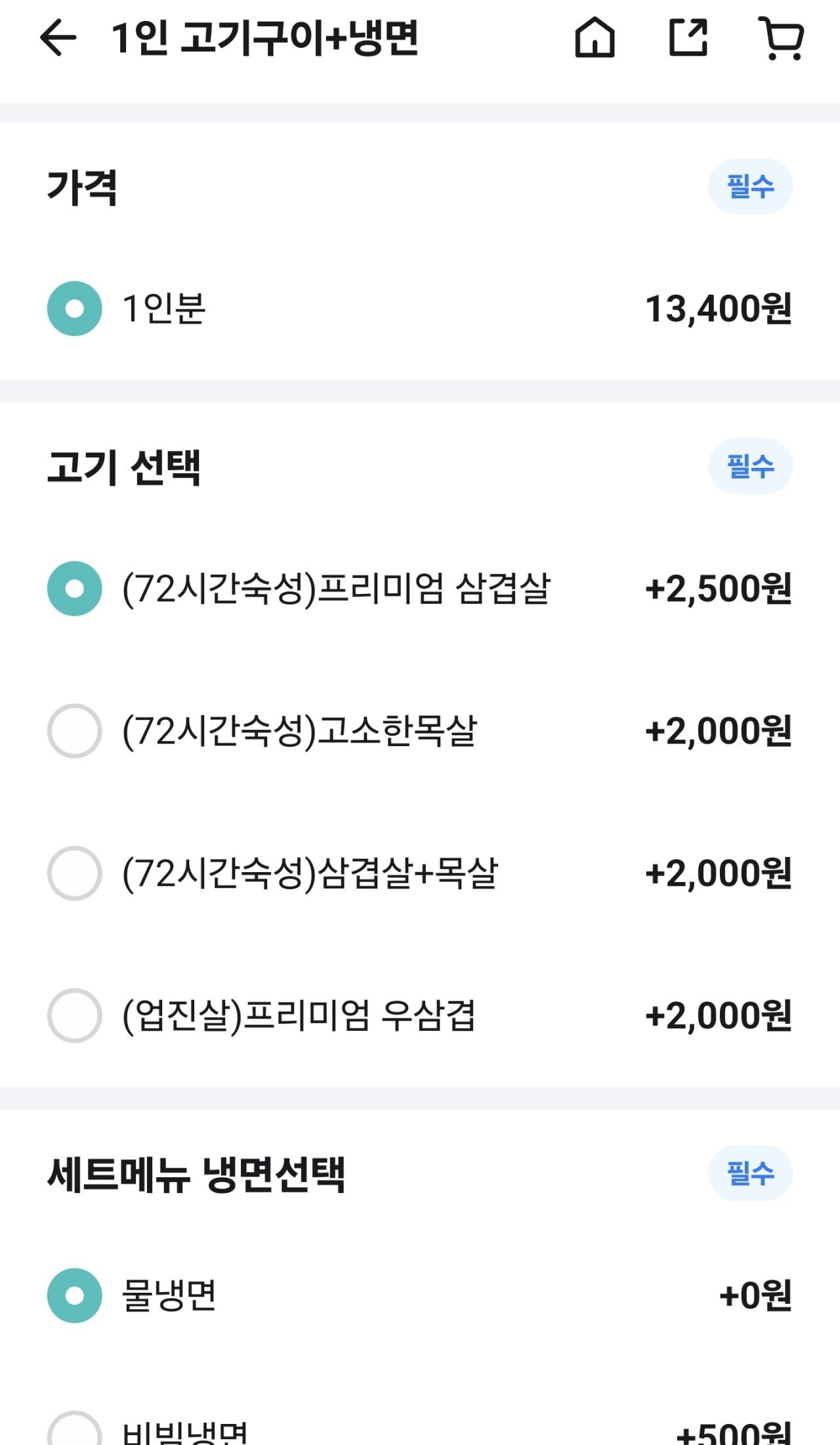The image size is (840, 1445).
Task: Select 물냉면 radio option
Action: click(75, 1295)
